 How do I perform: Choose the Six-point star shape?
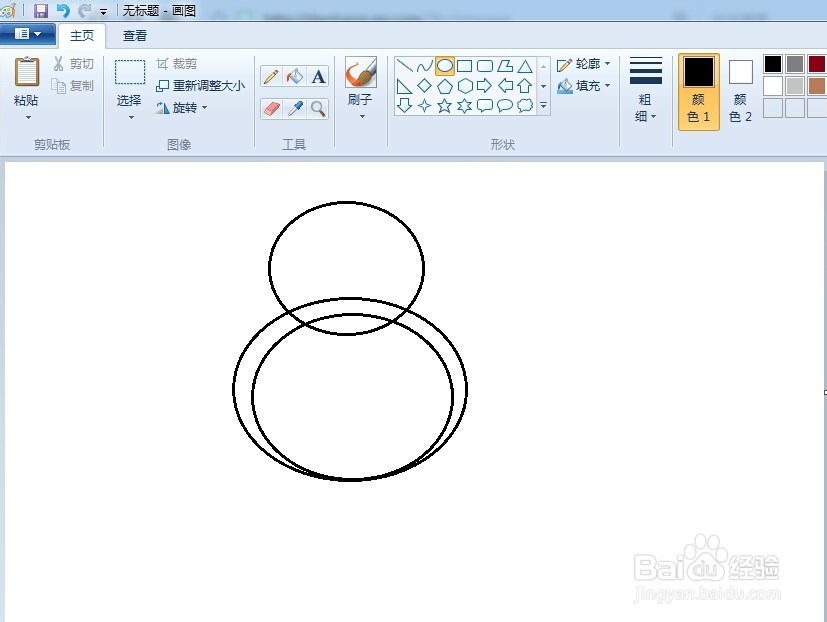click(x=465, y=106)
